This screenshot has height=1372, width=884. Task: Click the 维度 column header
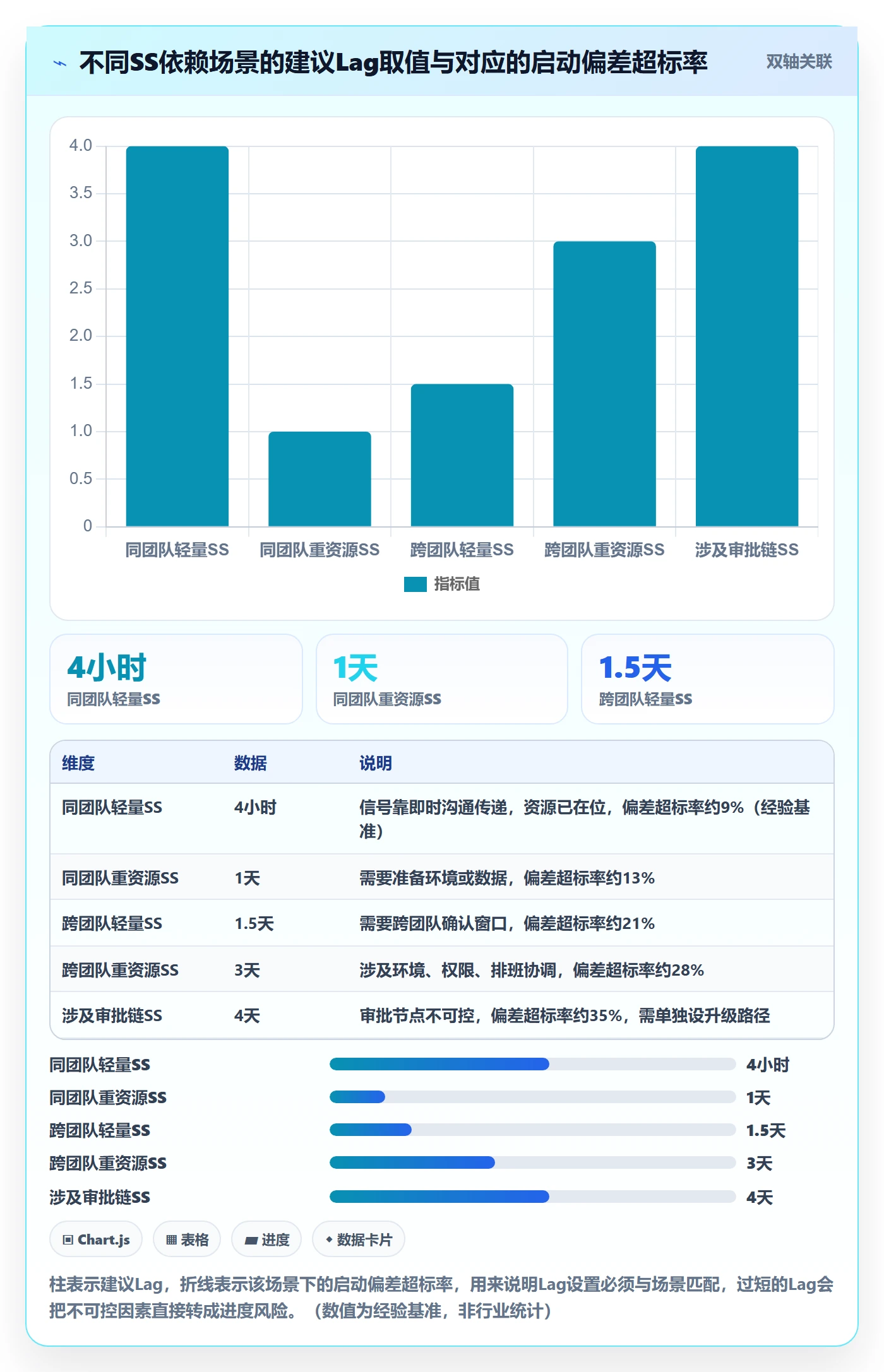(78, 763)
